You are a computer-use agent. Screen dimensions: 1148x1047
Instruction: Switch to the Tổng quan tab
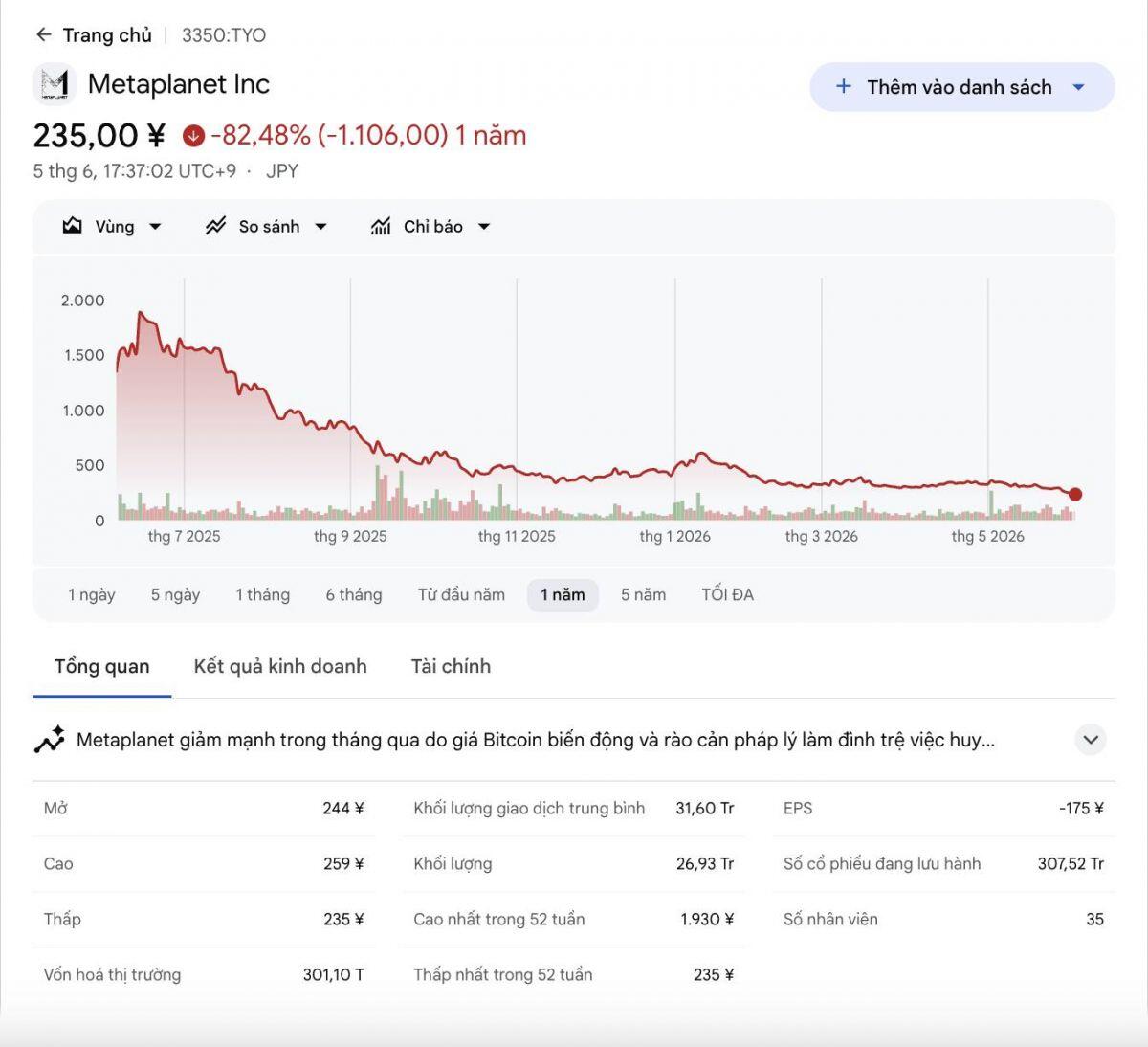(x=101, y=666)
